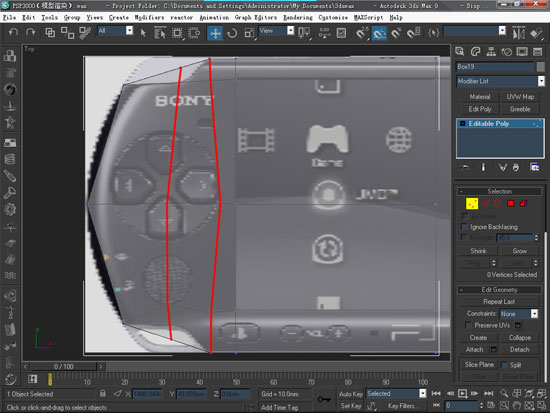This screenshot has height=413, width=550.
Task: Activate the Select and Move tool
Action: pyautogui.click(x=215, y=33)
